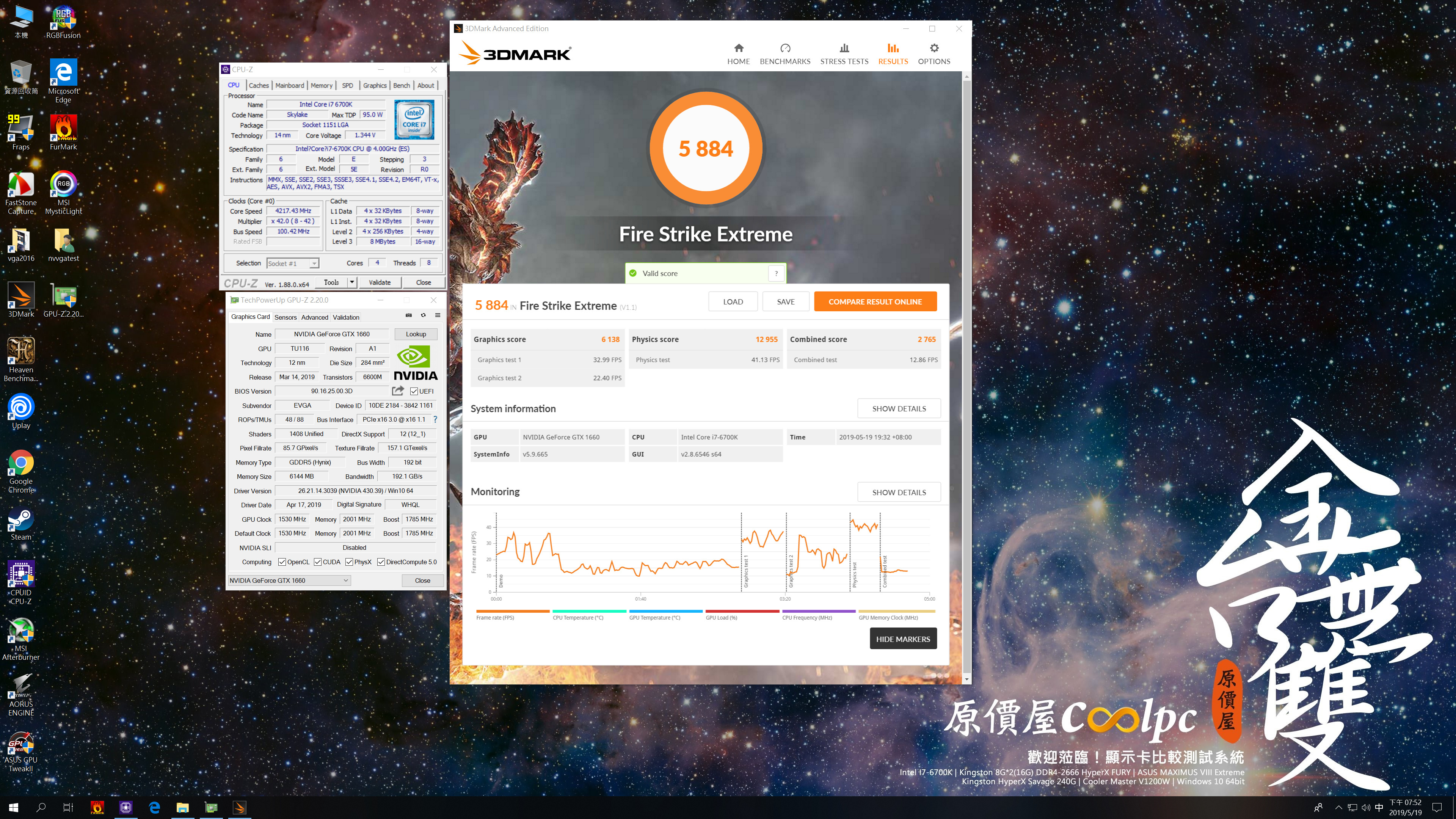Switch to Sensors tab in GPU-Z
The width and height of the screenshot is (1456, 819).
286,317
